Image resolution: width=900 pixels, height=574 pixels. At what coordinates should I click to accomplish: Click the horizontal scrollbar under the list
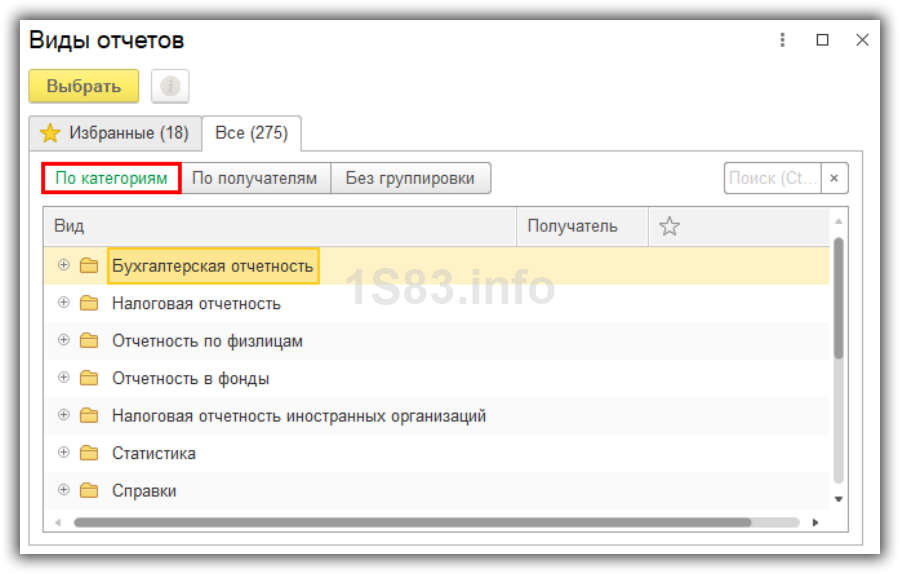pos(412,522)
